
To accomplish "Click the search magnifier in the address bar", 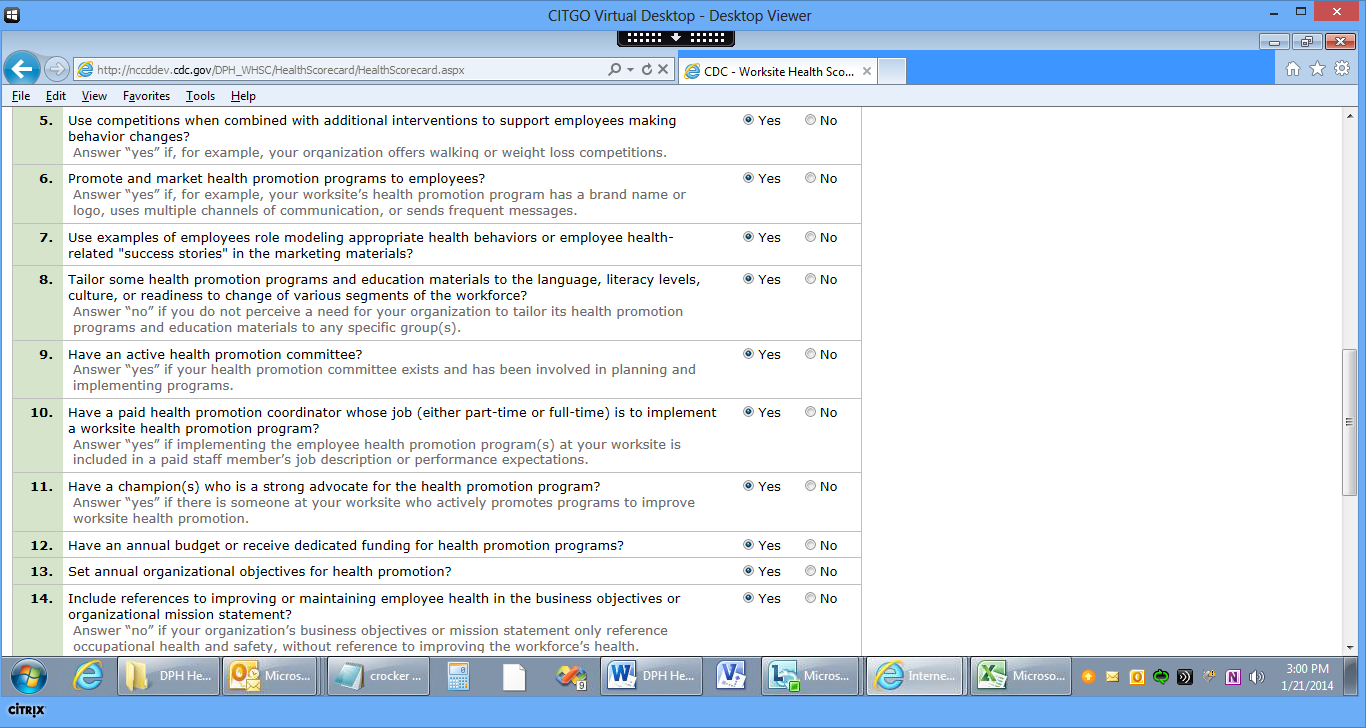I will tap(614, 70).
